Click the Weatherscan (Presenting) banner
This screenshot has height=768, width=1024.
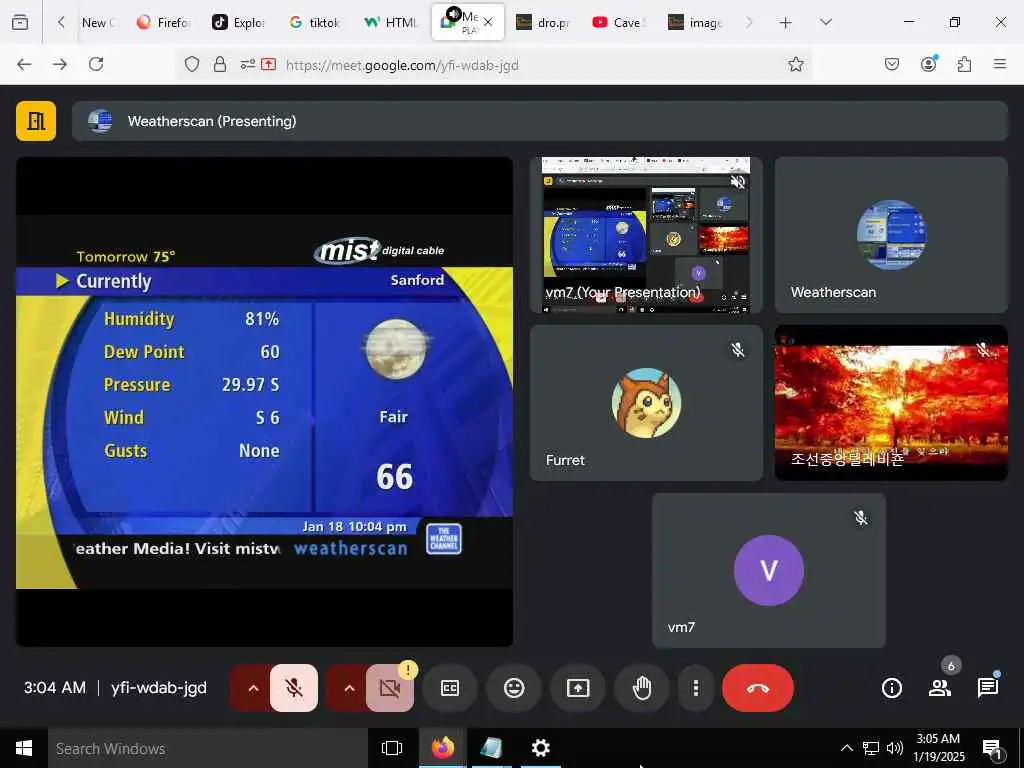coord(539,121)
